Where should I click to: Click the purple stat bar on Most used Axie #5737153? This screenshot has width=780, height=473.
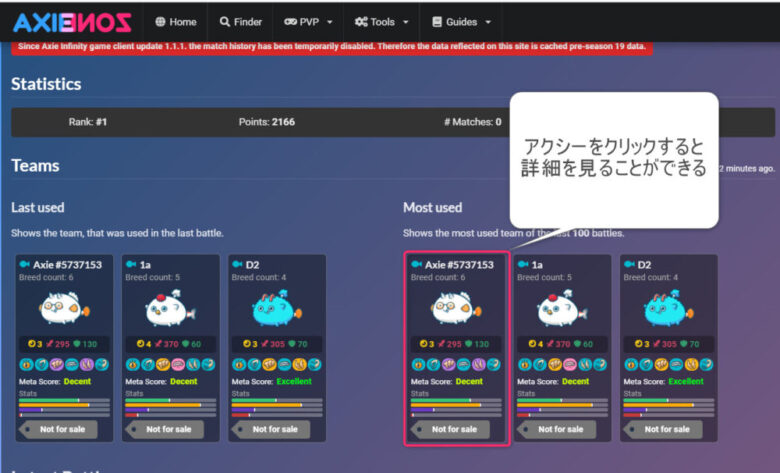coord(456,410)
